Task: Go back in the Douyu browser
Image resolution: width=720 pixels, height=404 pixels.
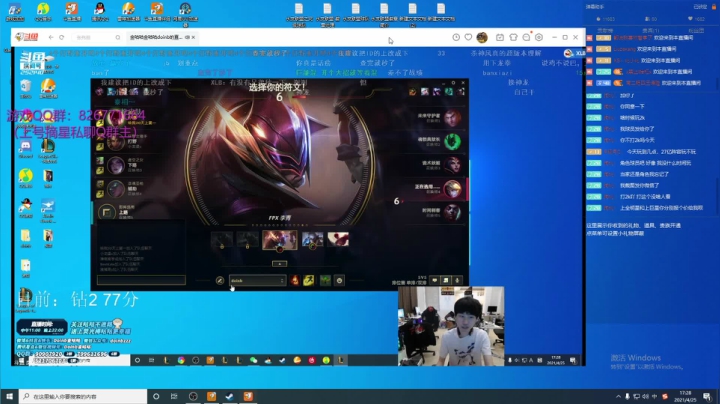Action: tap(51, 37)
